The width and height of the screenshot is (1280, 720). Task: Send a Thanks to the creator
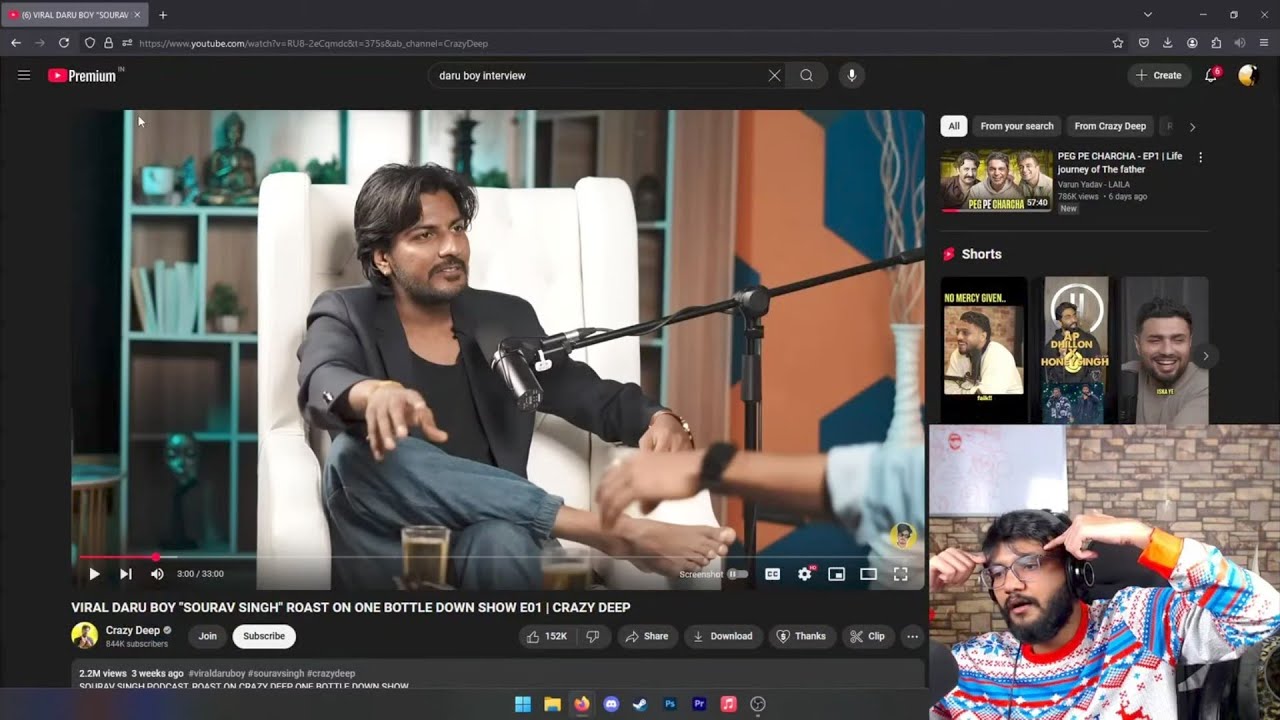click(x=802, y=636)
